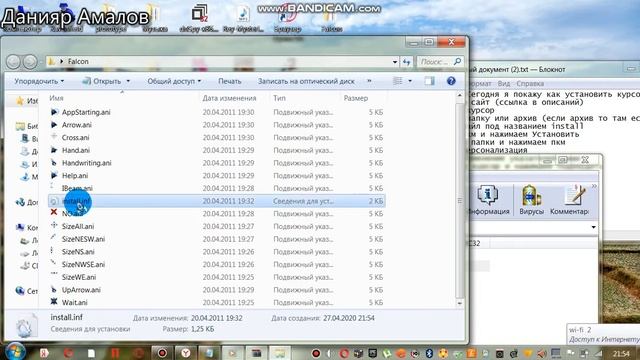Screen dimensions: 640x360
Task: Select SizeNWSE.ani file
Action: click(x=83, y=264)
